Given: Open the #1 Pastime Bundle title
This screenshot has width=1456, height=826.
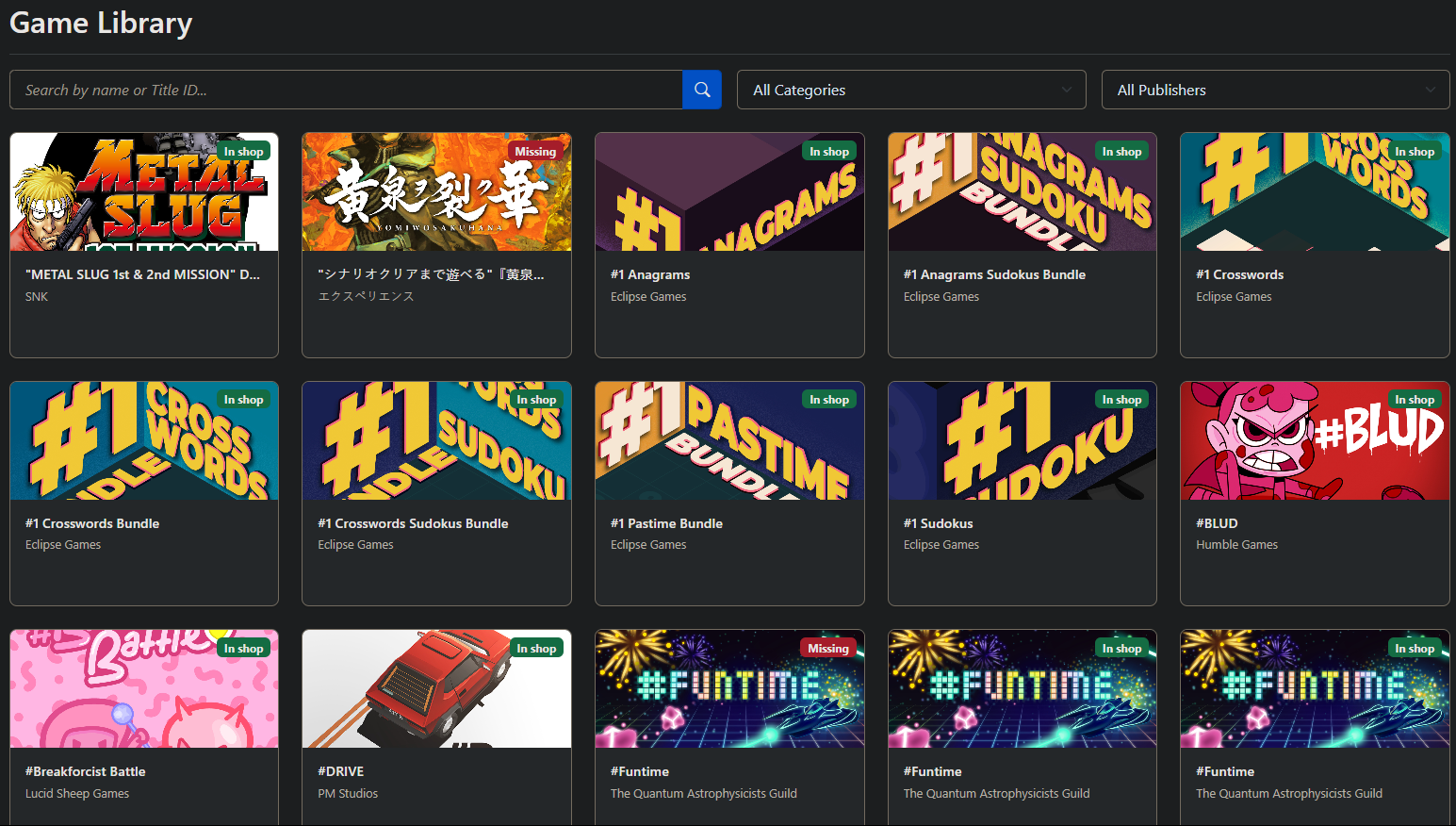Looking at the screenshot, I should coord(666,523).
